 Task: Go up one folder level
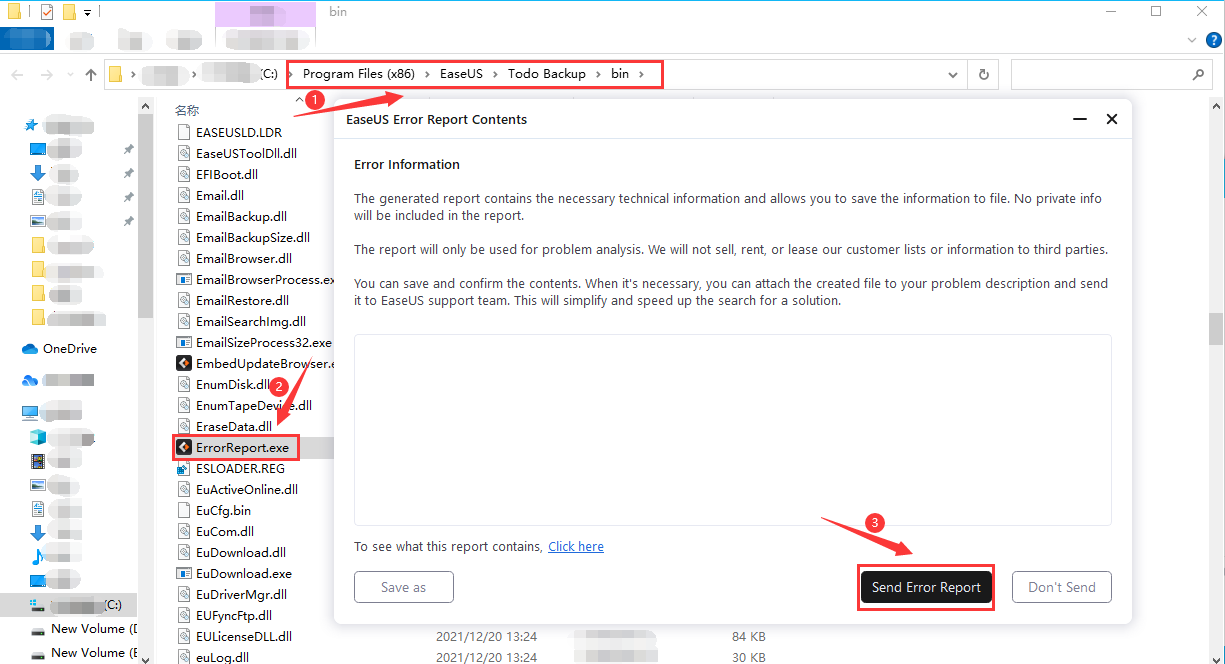pos(91,75)
